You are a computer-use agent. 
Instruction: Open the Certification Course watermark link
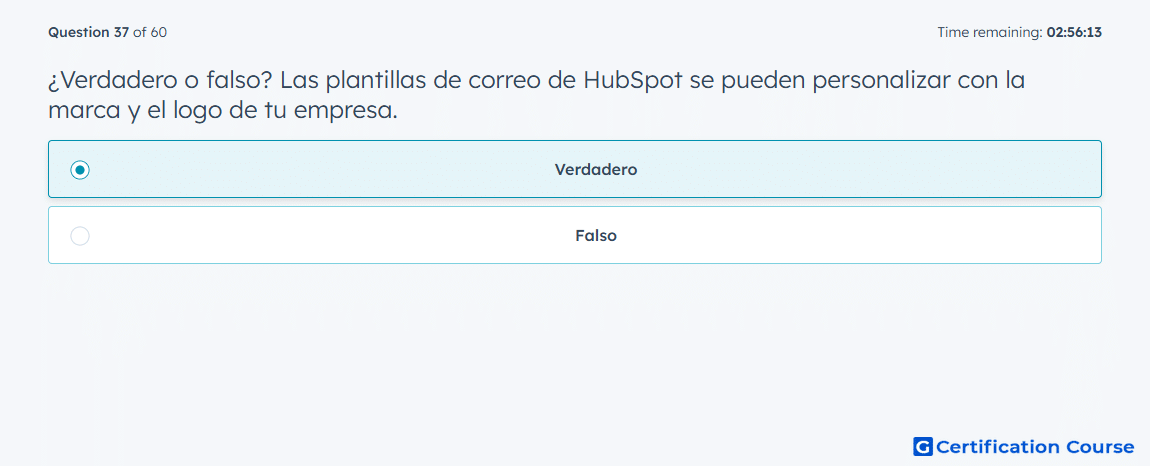(x=1024, y=446)
